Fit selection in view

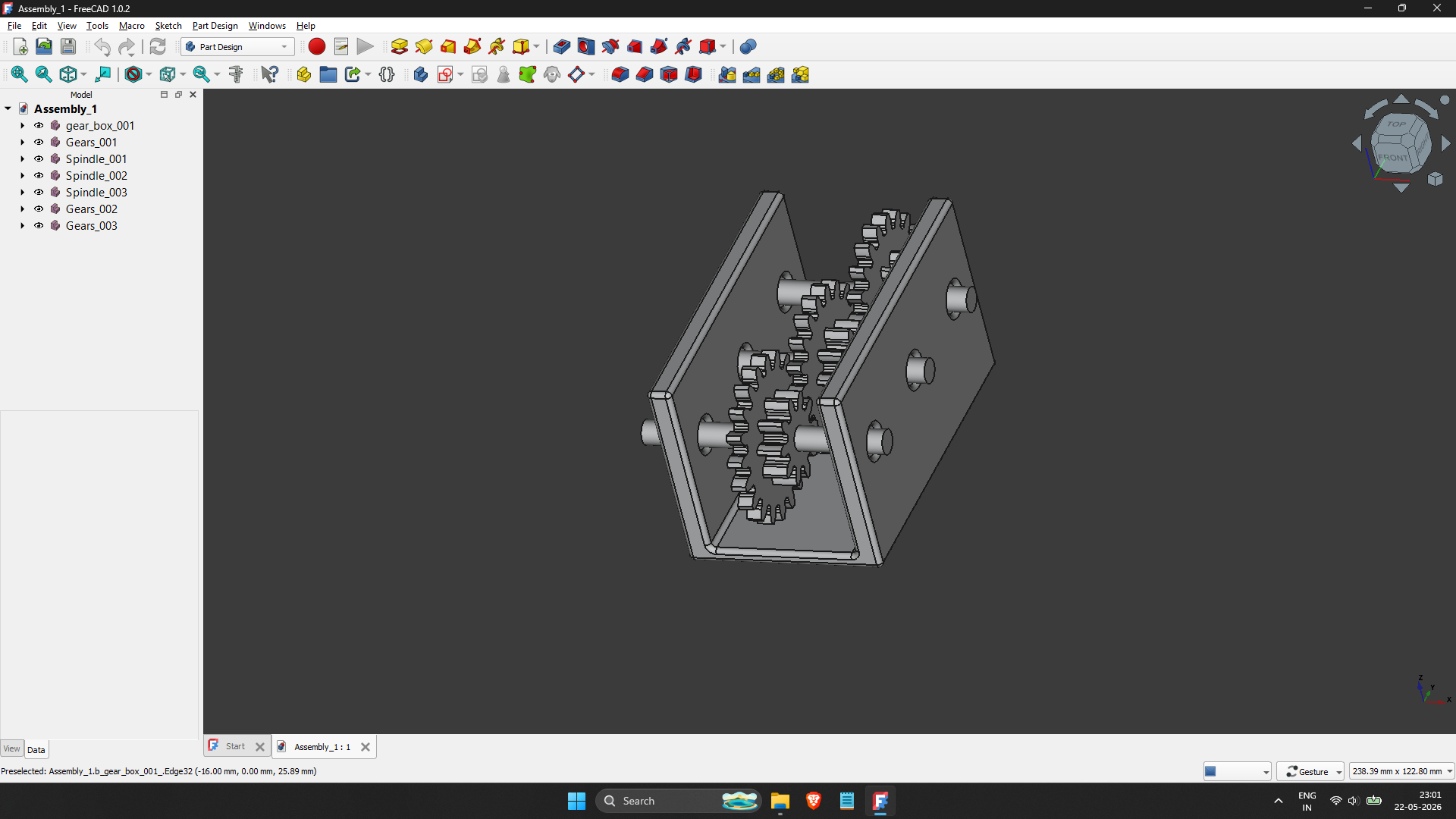[43, 74]
